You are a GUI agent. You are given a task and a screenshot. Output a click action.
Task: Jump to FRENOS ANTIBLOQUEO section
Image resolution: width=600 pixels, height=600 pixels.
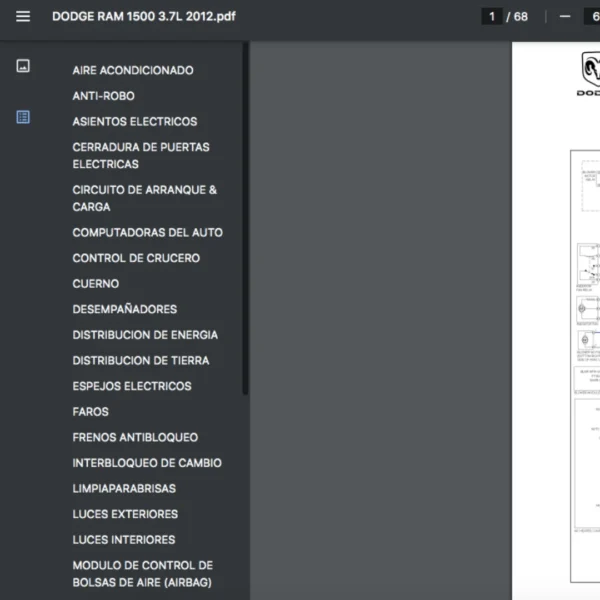(x=135, y=437)
